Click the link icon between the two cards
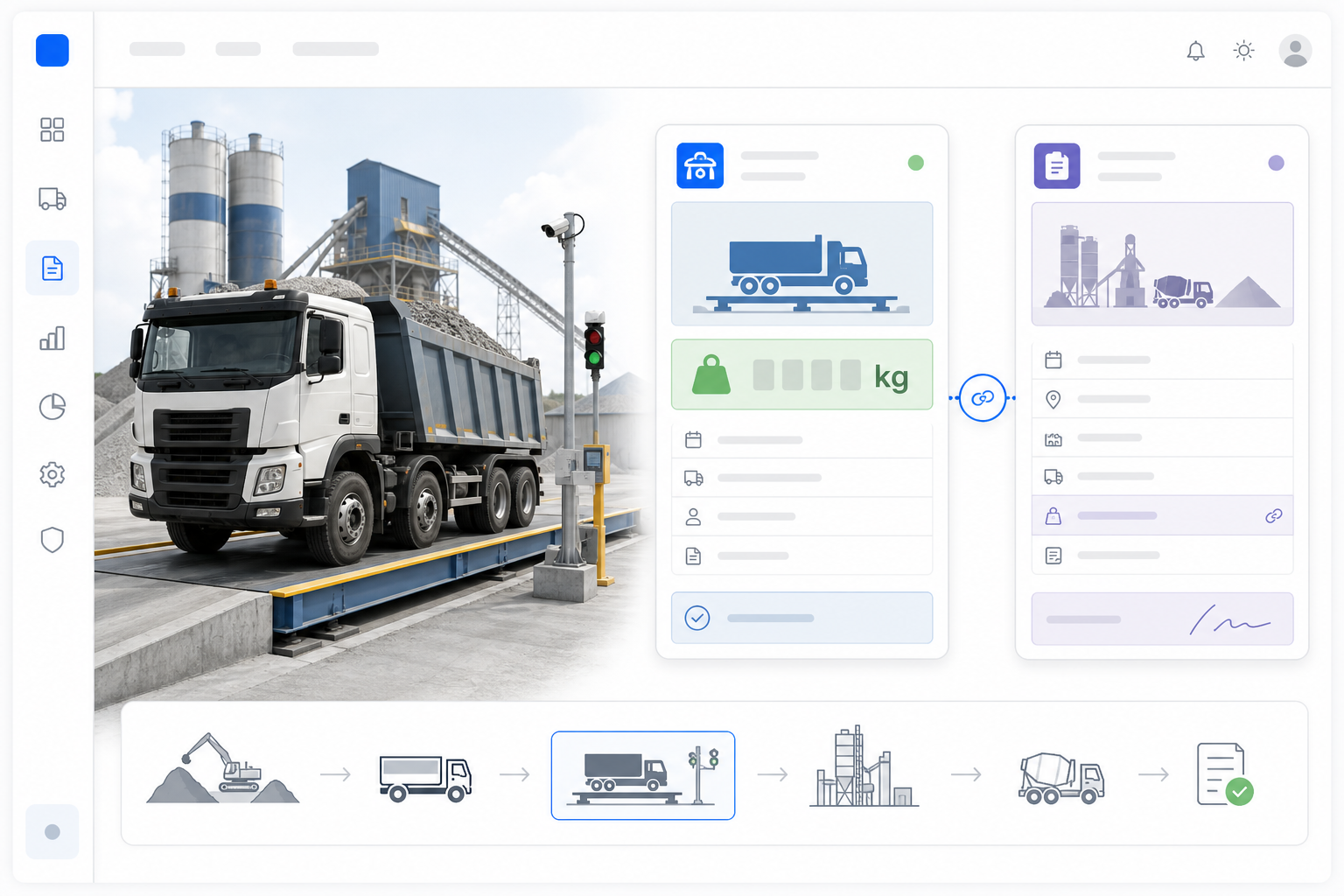Screen dimensions: 1344x896 pyautogui.click(x=983, y=398)
